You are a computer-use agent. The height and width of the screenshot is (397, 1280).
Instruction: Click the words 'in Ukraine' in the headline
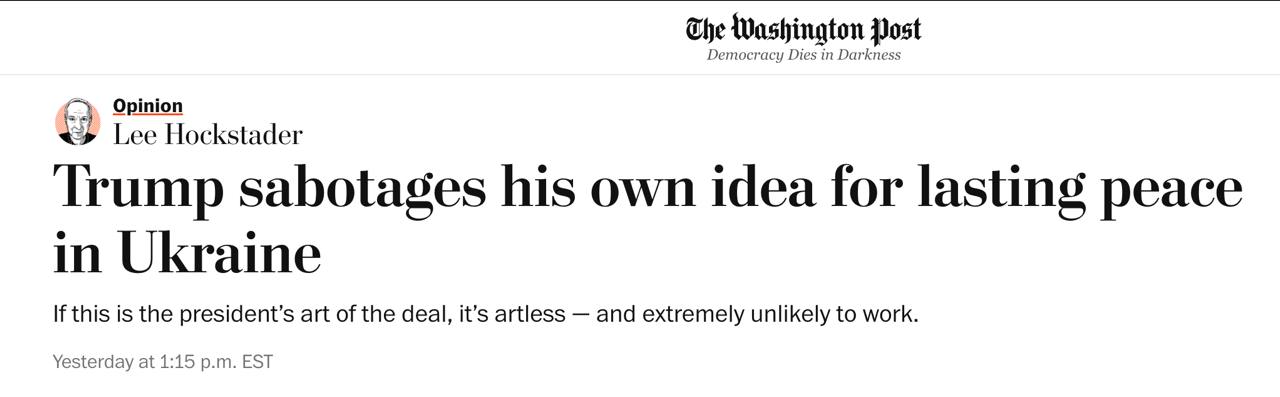click(187, 255)
